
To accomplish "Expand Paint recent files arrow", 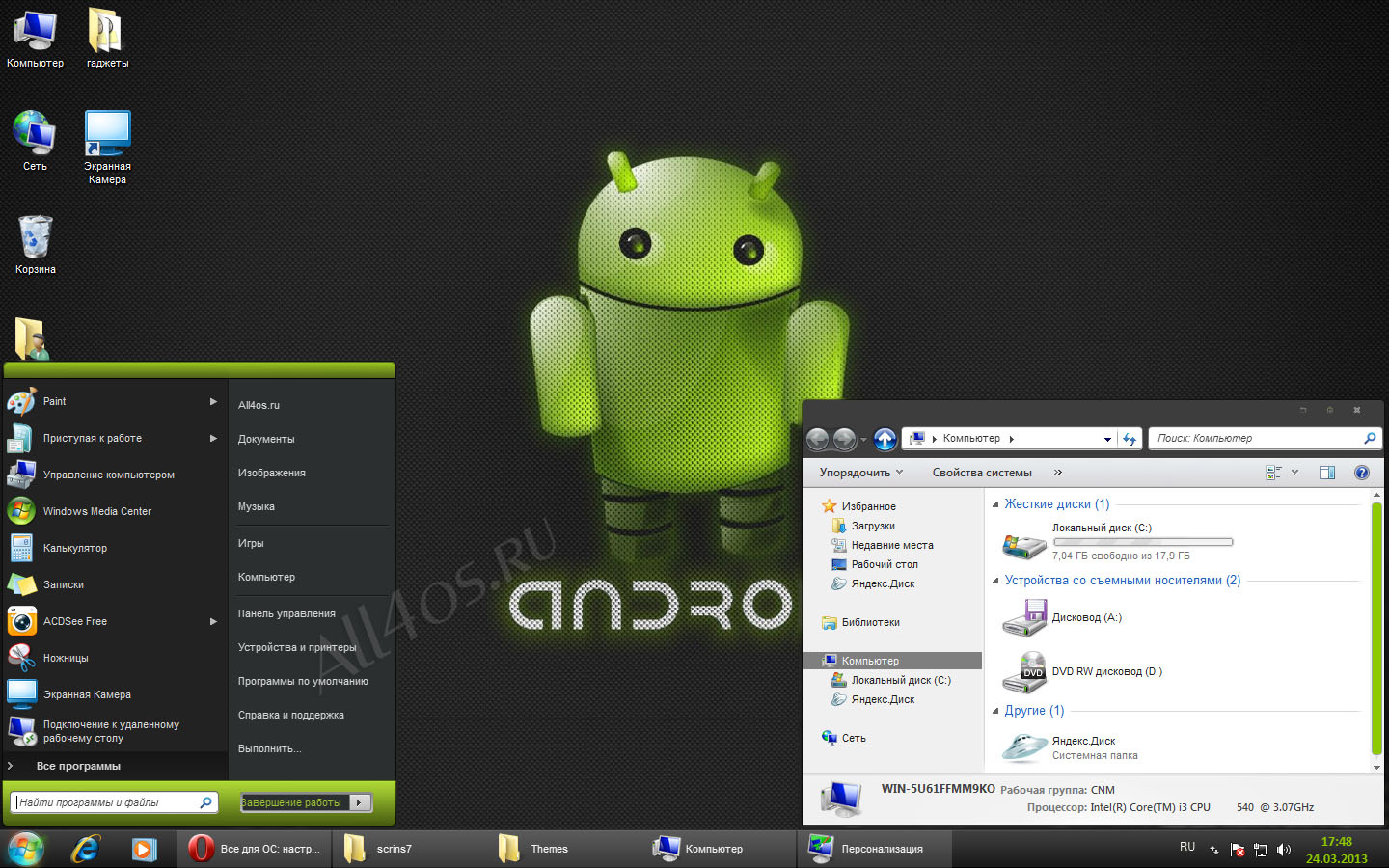I will (x=213, y=401).
